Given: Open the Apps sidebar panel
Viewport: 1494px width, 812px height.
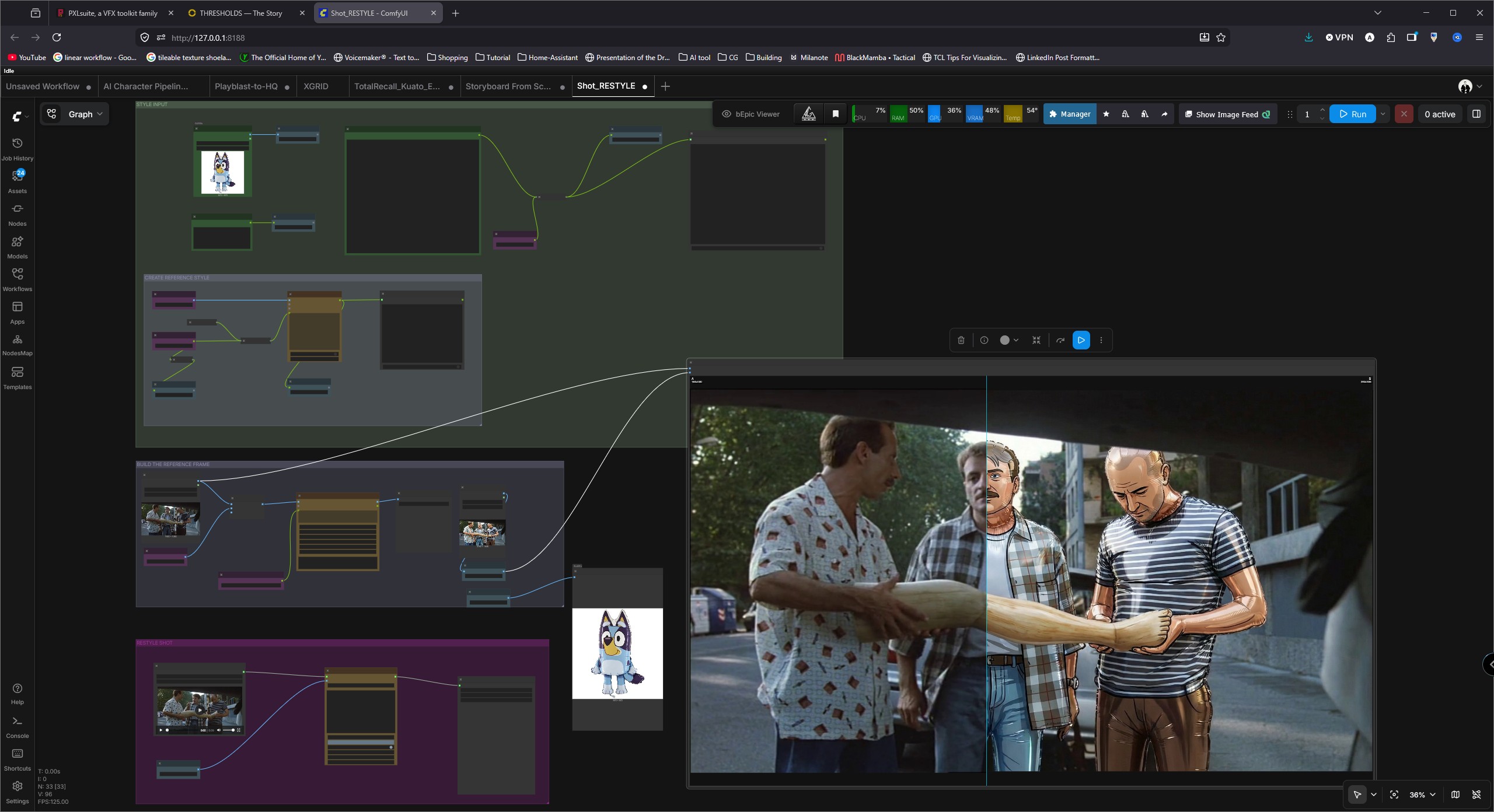Looking at the screenshot, I should [x=17, y=312].
